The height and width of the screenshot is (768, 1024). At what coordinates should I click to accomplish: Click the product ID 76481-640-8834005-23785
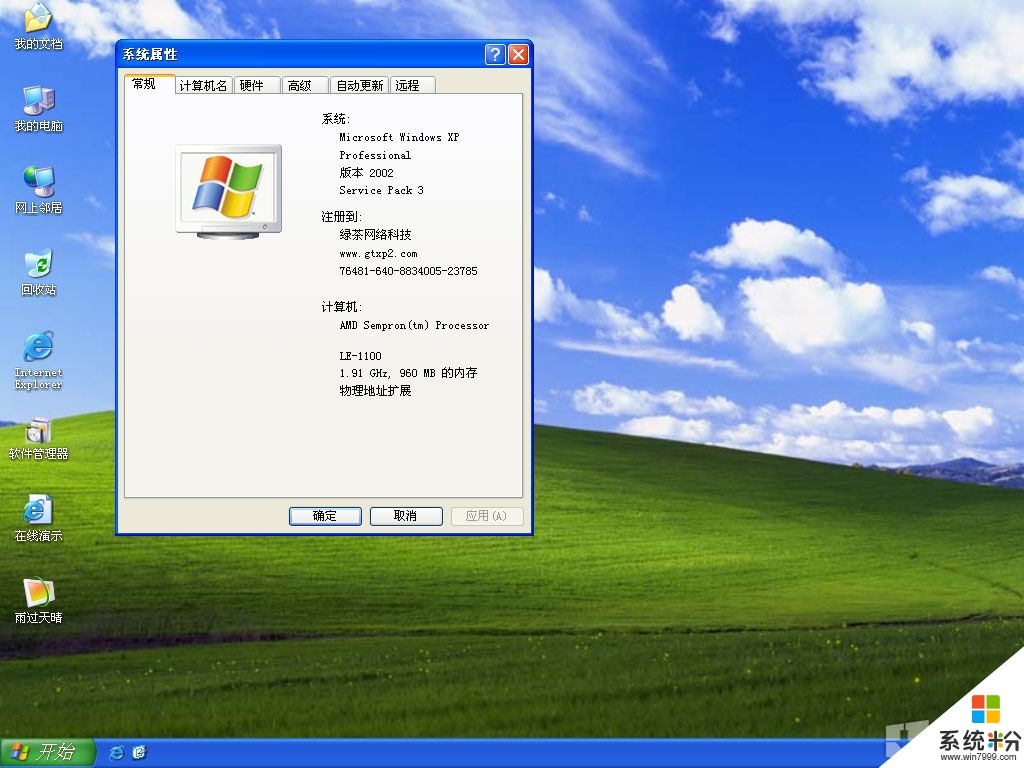click(x=408, y=271)
